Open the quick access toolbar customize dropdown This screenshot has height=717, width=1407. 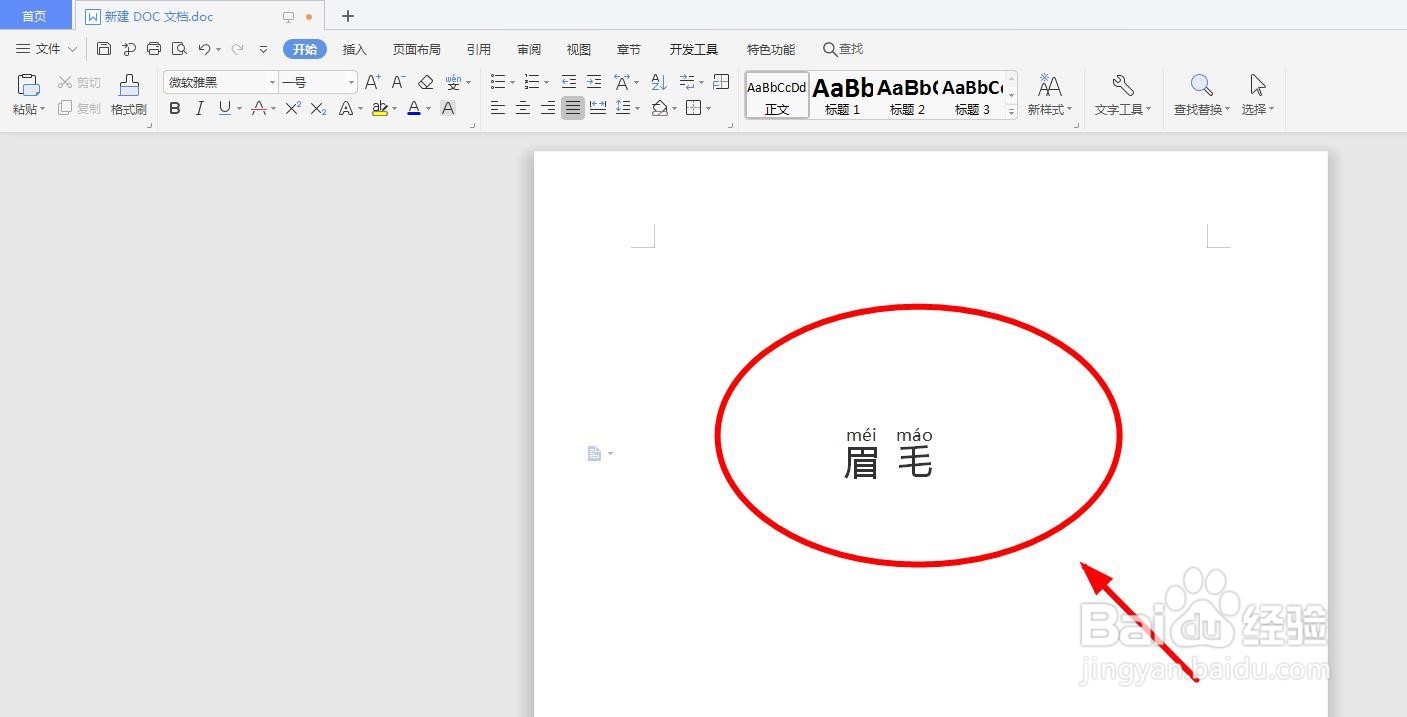[x=263, y=49]
